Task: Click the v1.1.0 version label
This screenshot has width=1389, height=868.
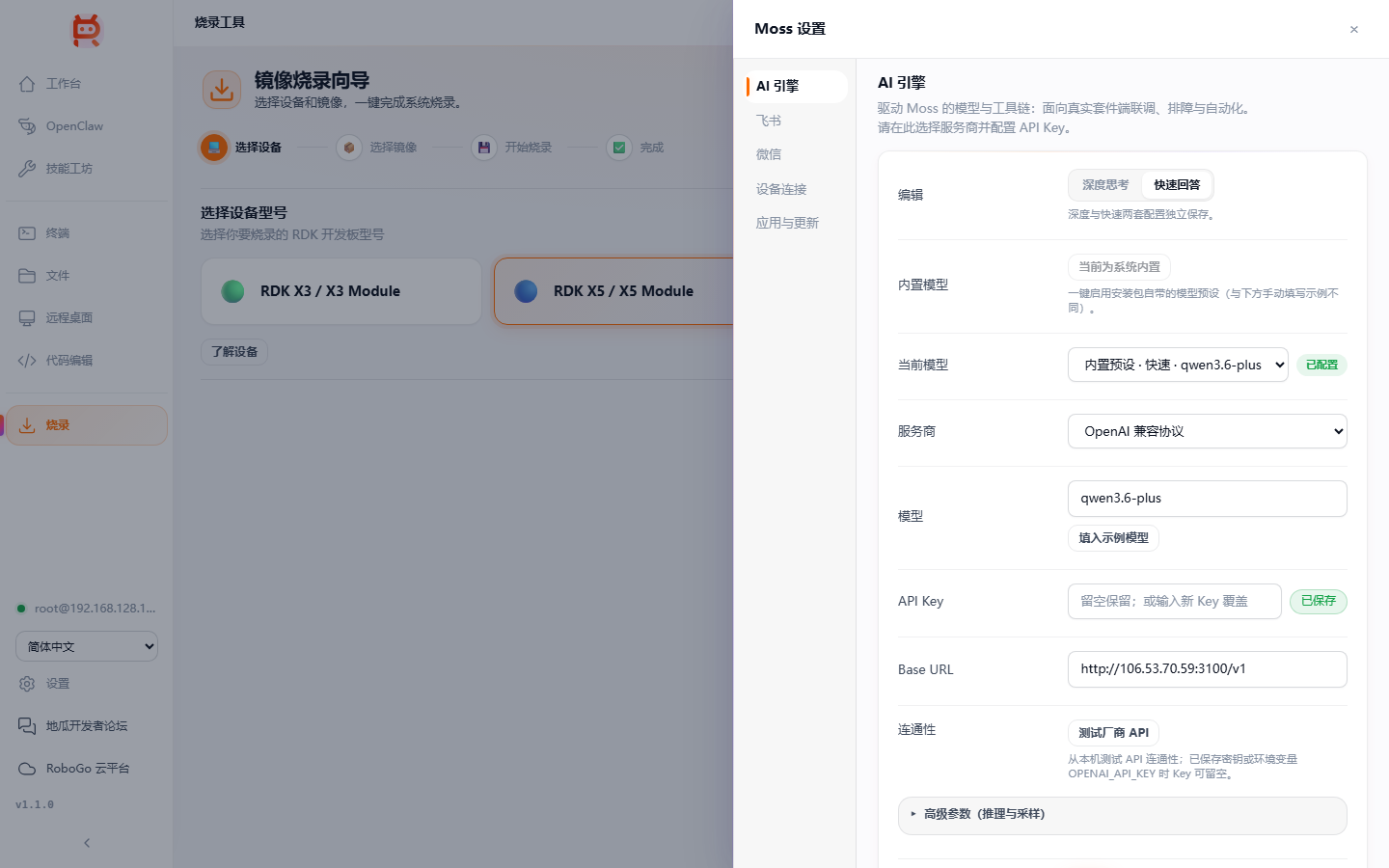Action: click(35, 804)
